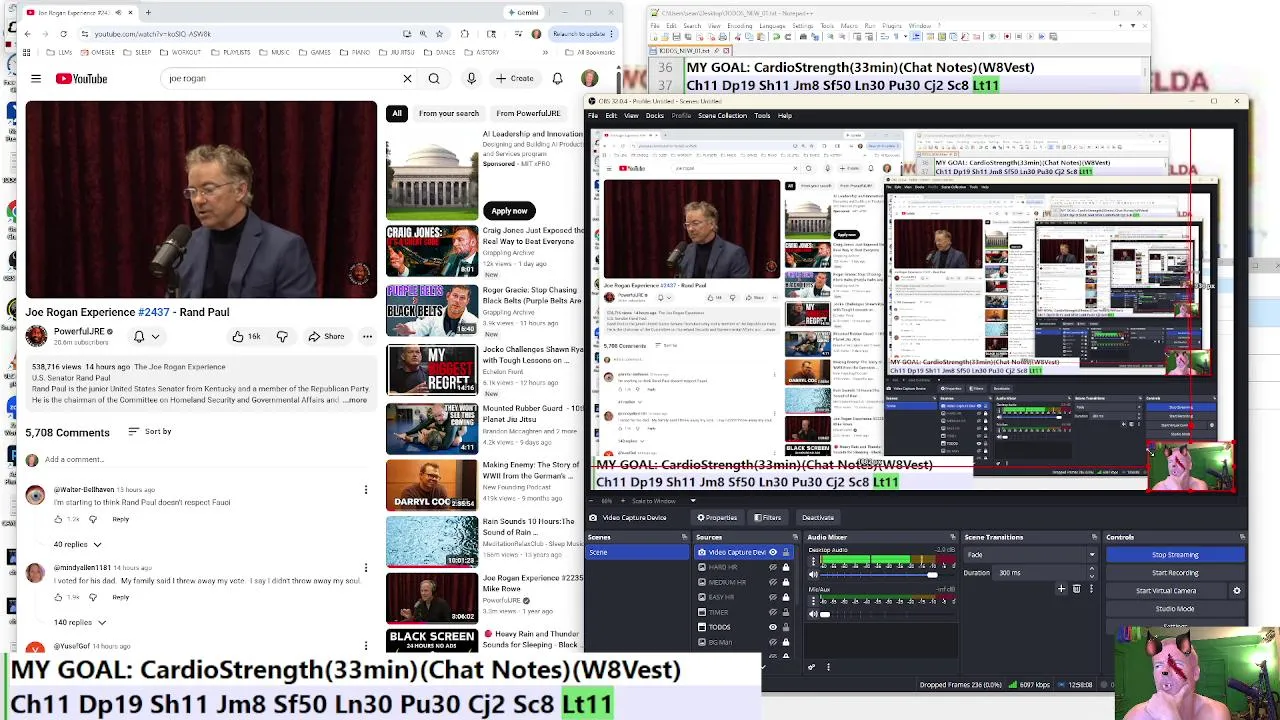
Task: Show the EASY HR source
Action: pos(772,597)
